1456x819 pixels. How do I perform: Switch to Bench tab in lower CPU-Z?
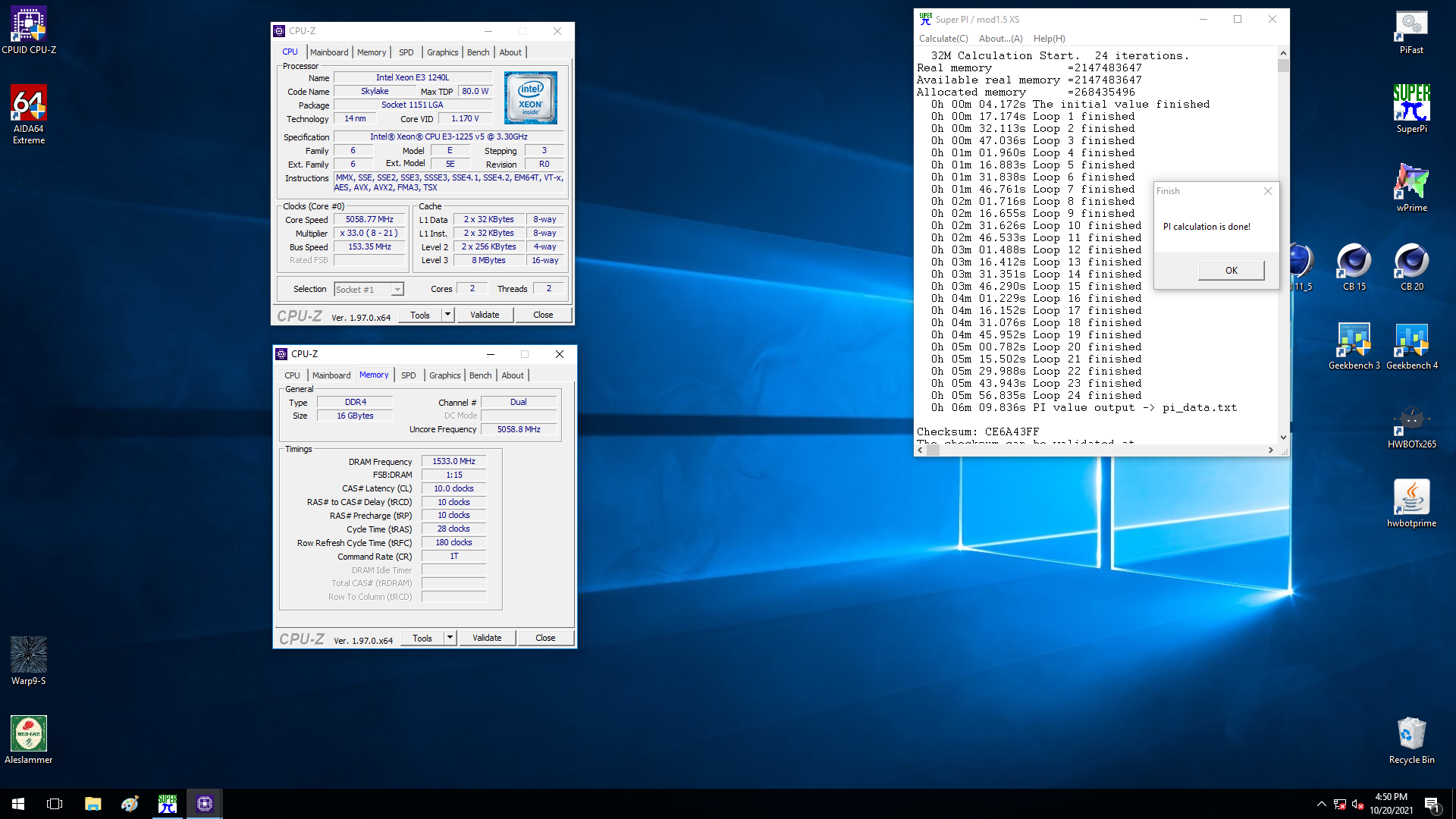click(480, 375)
